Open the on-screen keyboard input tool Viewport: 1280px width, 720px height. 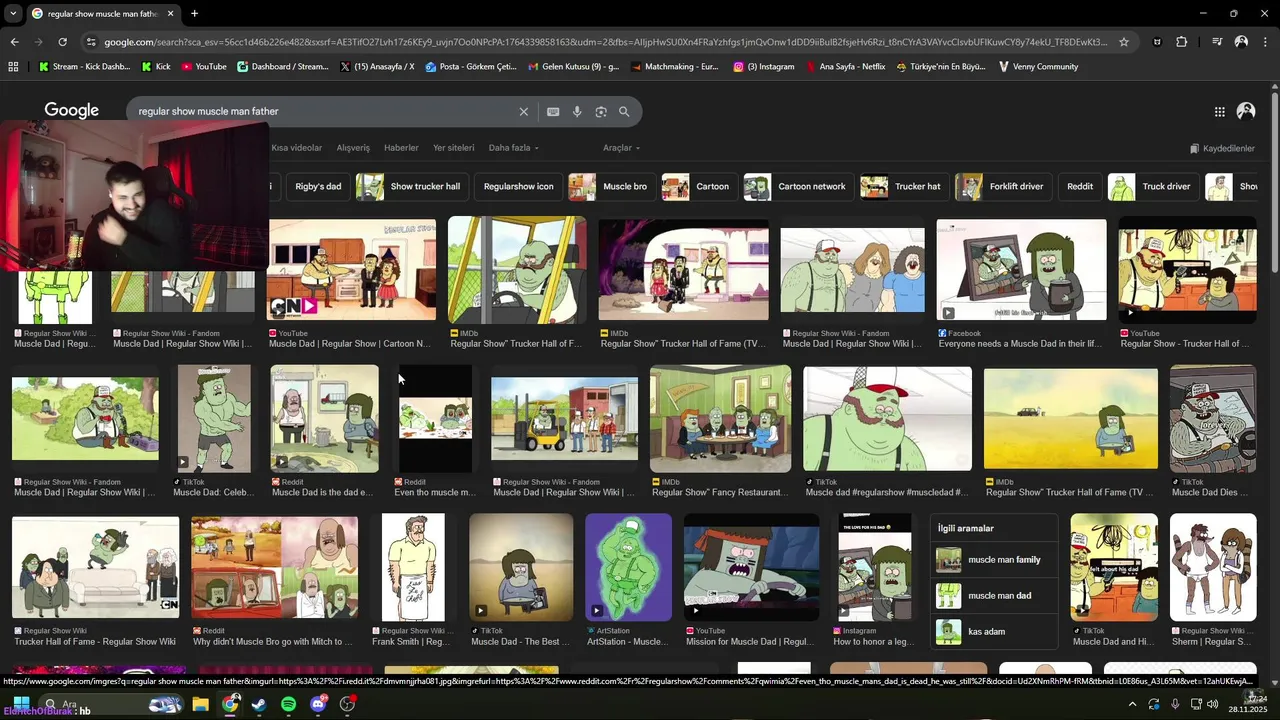[553, 112]
